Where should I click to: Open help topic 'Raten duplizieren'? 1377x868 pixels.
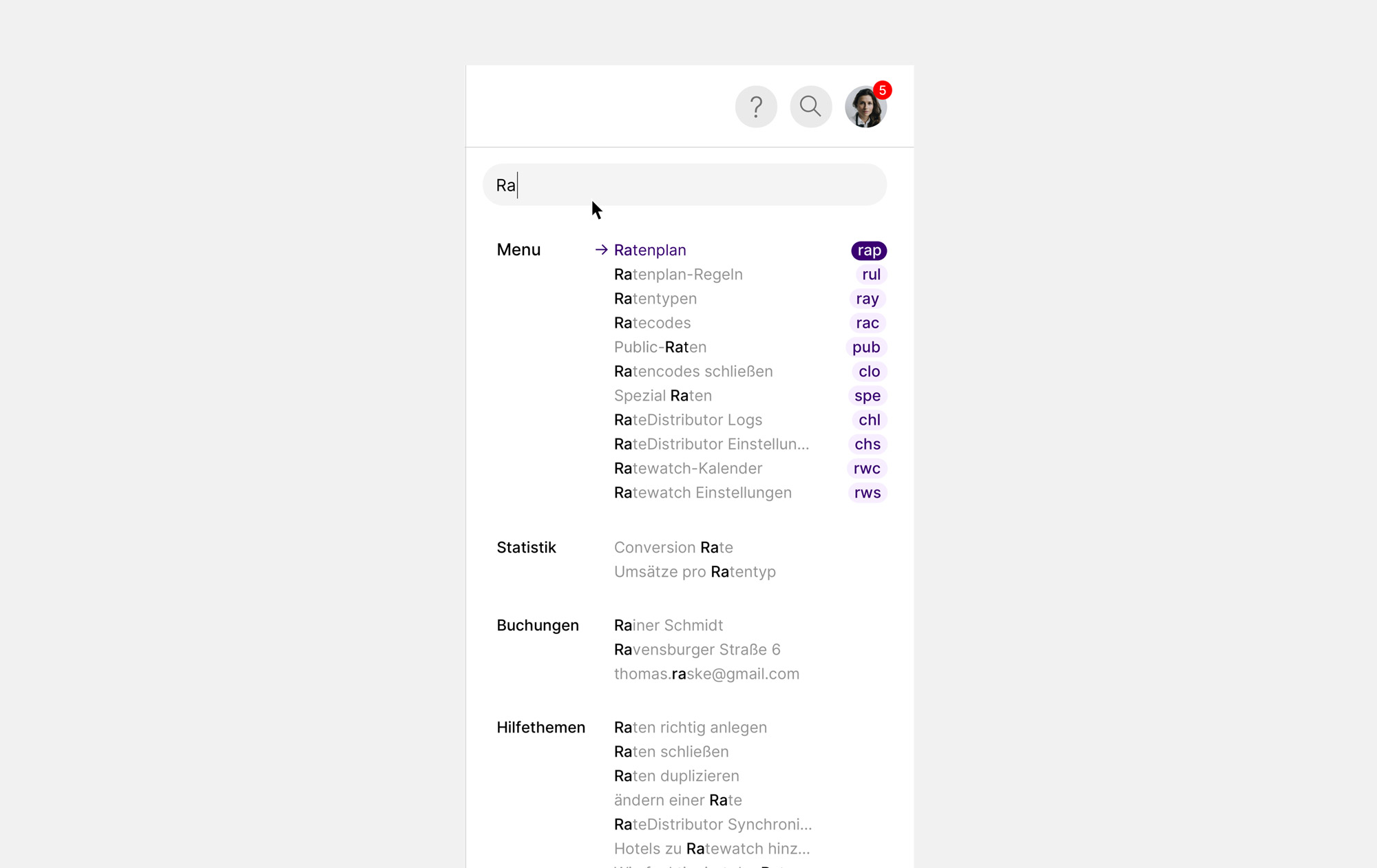pos(676,776)
